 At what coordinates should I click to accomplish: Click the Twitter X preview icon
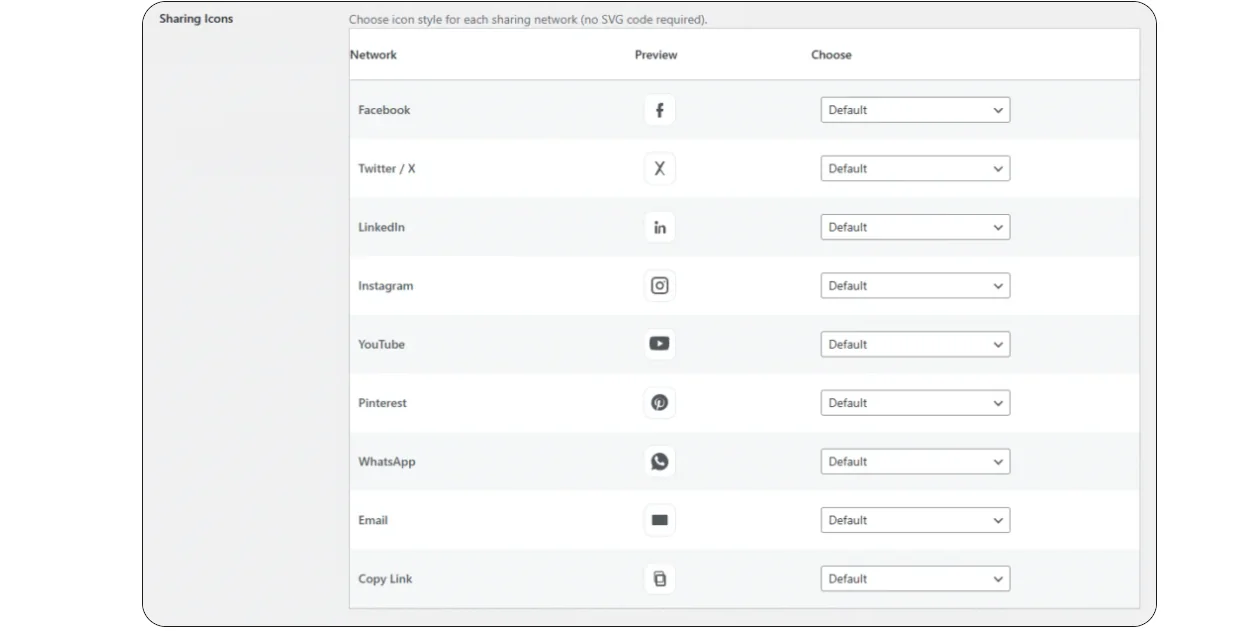pyautogui.click(x=659, y=169)
